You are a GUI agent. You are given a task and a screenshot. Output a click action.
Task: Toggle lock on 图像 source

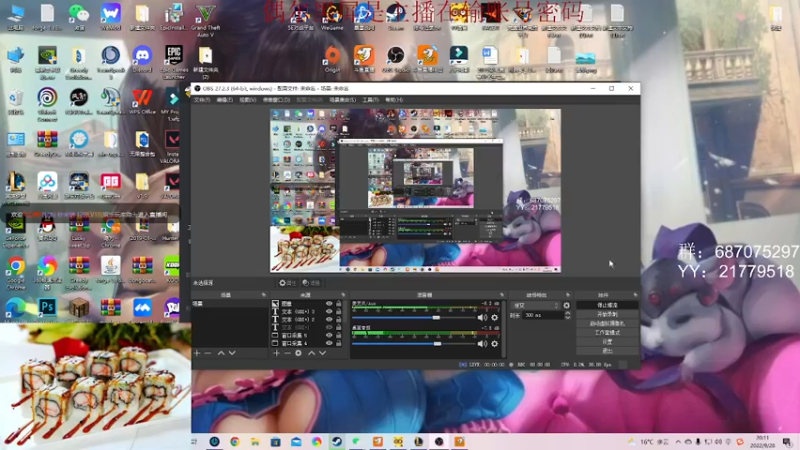pos(338,304)
